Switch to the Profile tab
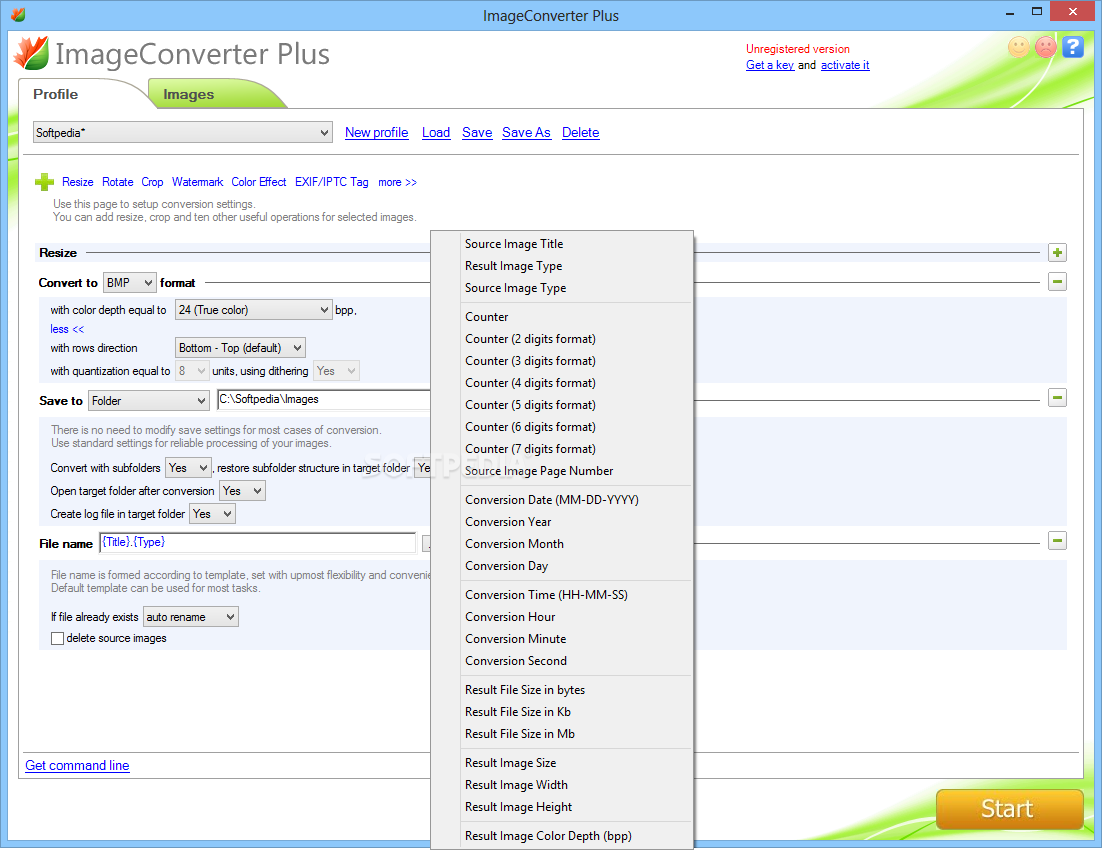The image size is (1102, 850). tap(56, 94)
